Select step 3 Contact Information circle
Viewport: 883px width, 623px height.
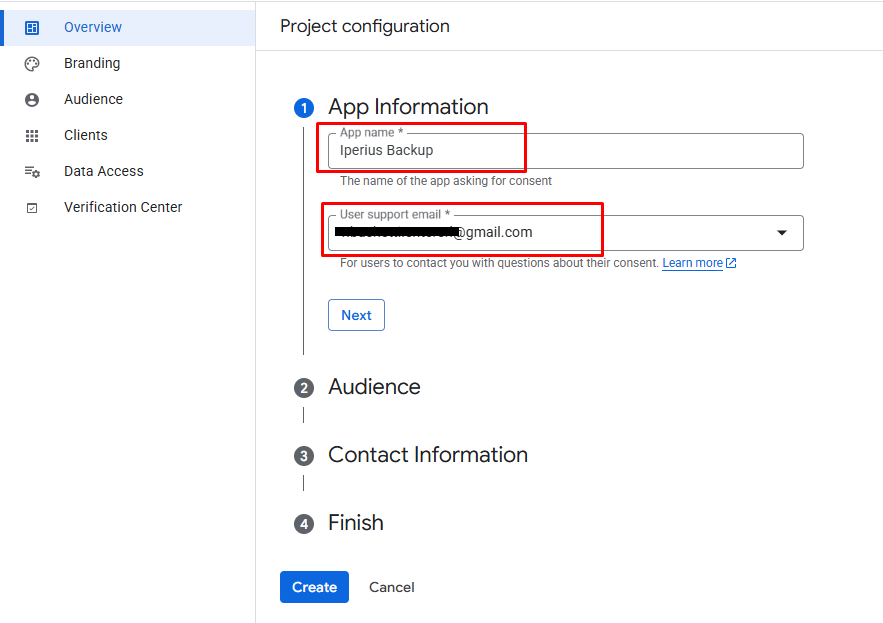coord(304,456)
